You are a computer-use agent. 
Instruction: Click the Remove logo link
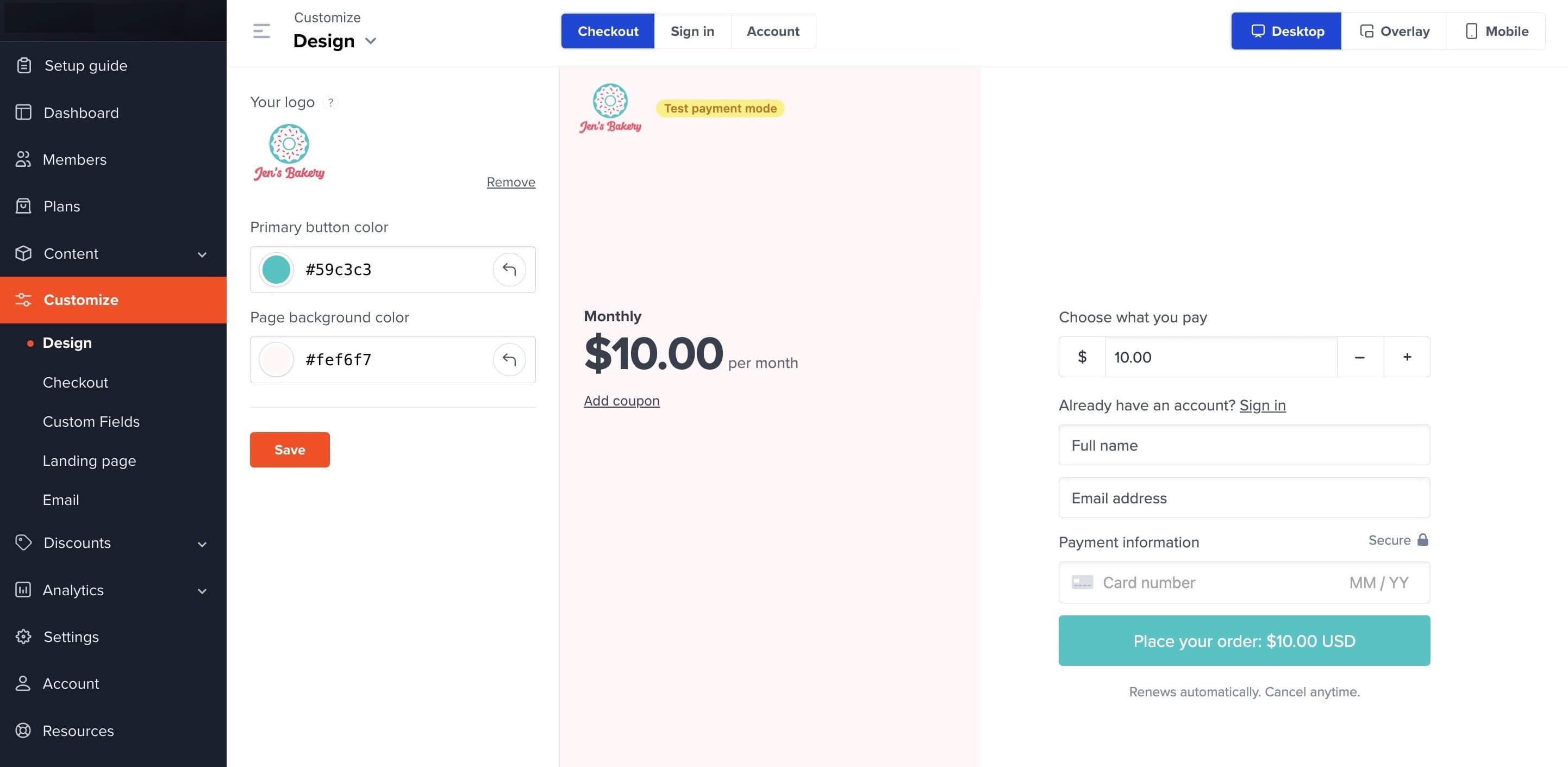pos(511,182)
